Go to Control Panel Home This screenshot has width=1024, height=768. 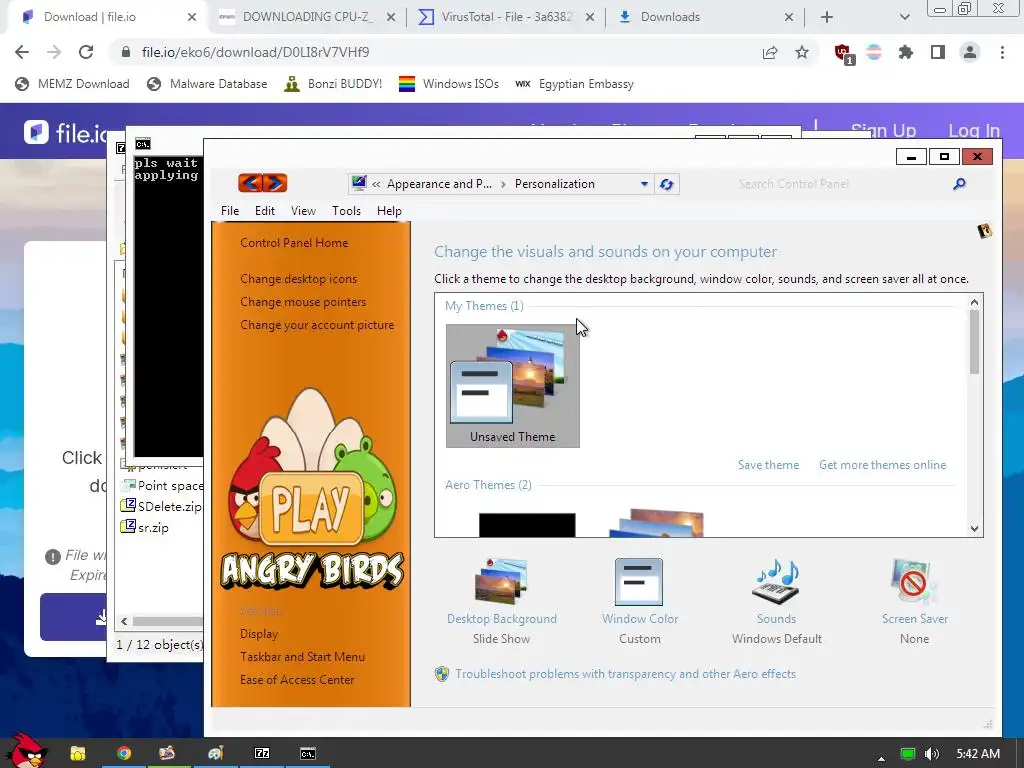(294, 243)
